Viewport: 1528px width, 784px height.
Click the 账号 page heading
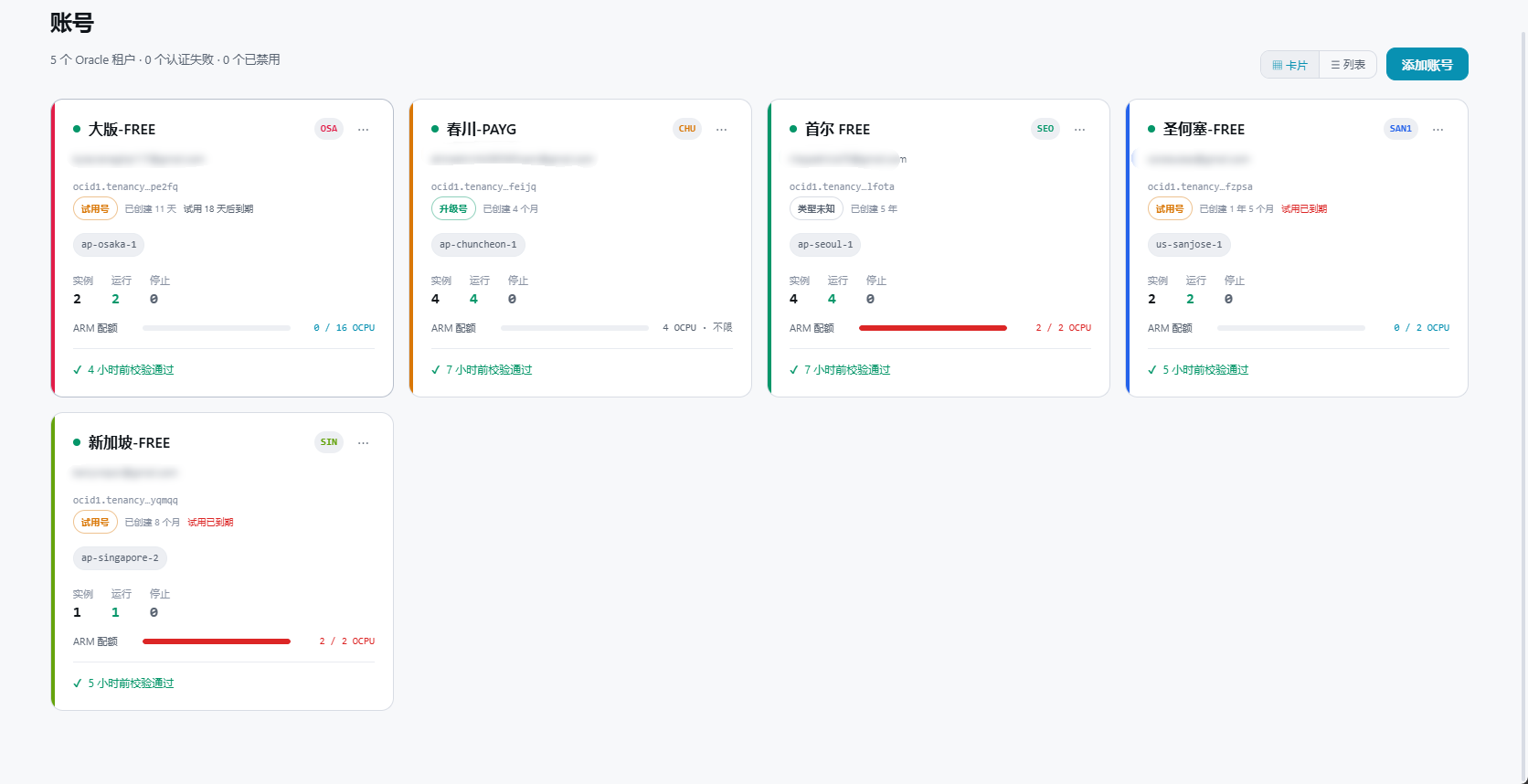pyautogui.click(x=72, y=23)
